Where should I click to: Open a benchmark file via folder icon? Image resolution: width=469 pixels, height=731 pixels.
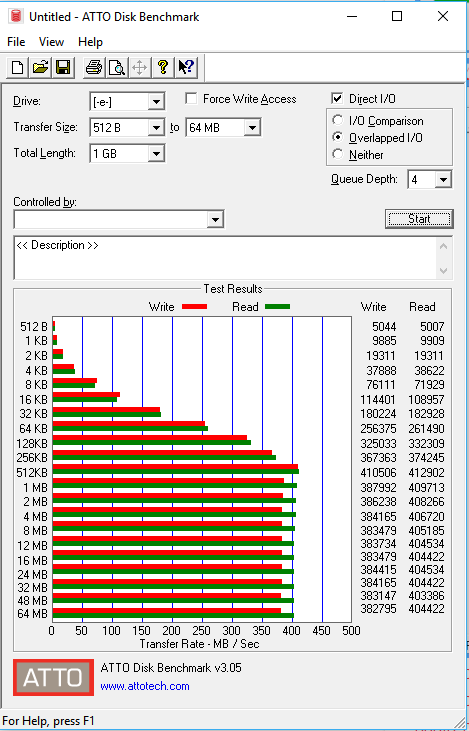click(x=41, y=68)
